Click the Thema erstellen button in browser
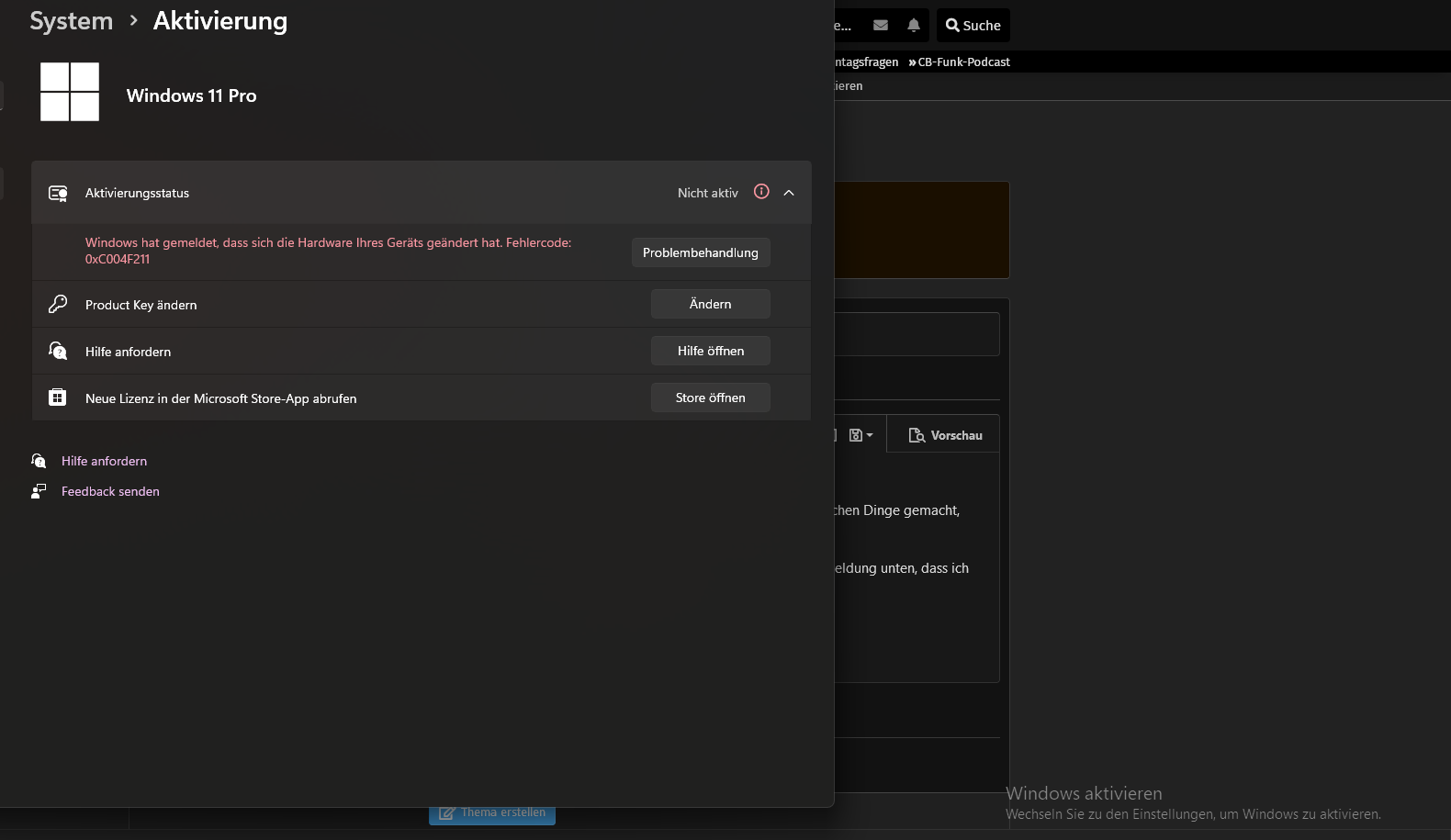 click(492, 813)
